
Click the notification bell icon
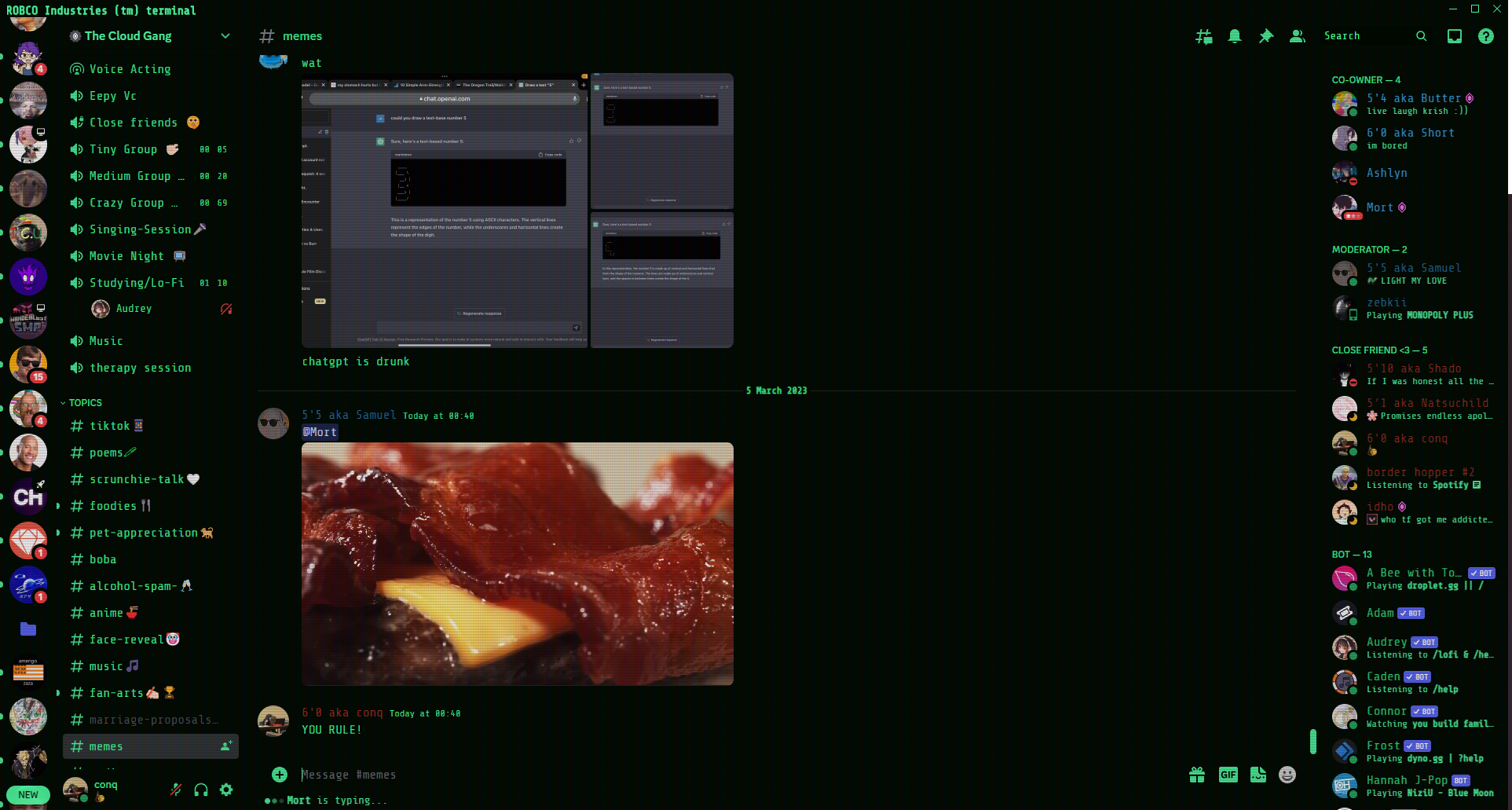coord(1235,36)
